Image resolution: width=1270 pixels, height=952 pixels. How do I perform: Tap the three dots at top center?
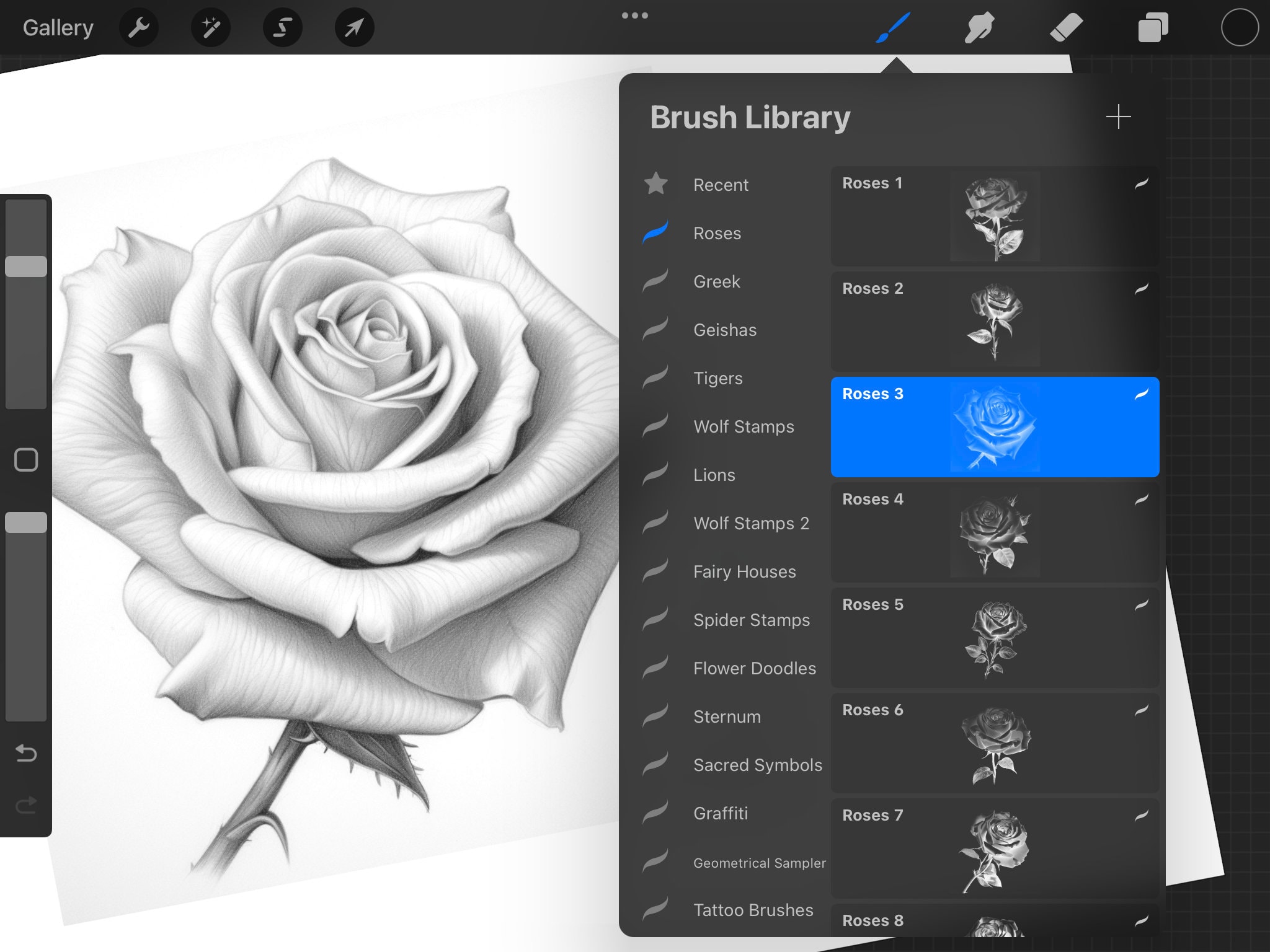point(635,15)
